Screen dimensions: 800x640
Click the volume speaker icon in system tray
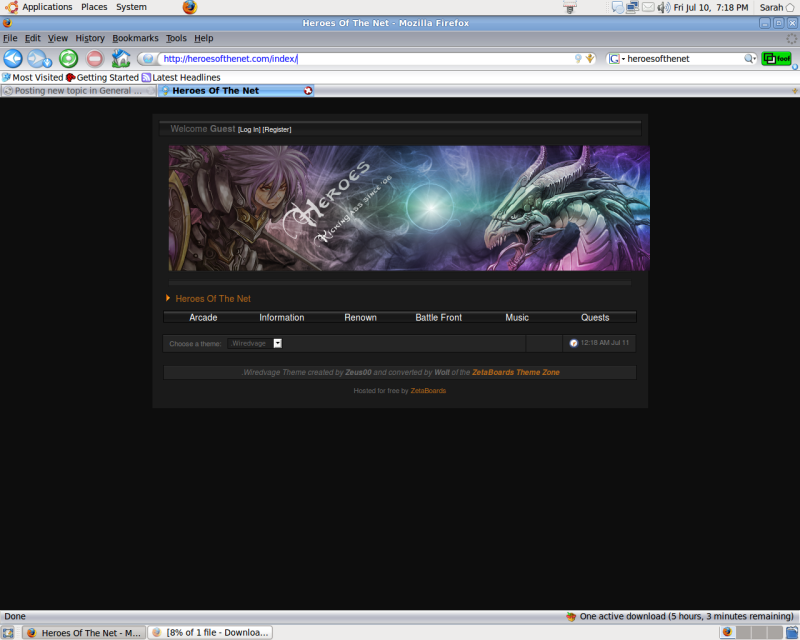click(x=663, y=7)
